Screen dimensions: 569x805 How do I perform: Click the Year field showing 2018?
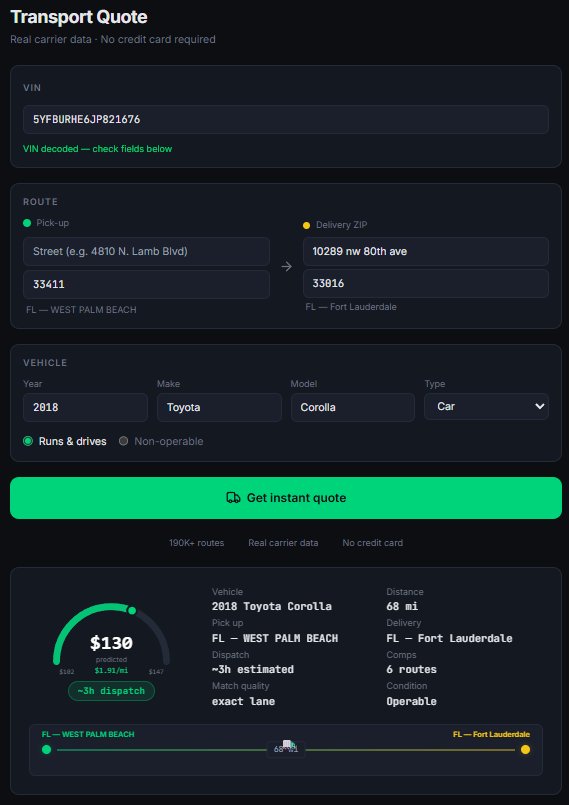85,407
